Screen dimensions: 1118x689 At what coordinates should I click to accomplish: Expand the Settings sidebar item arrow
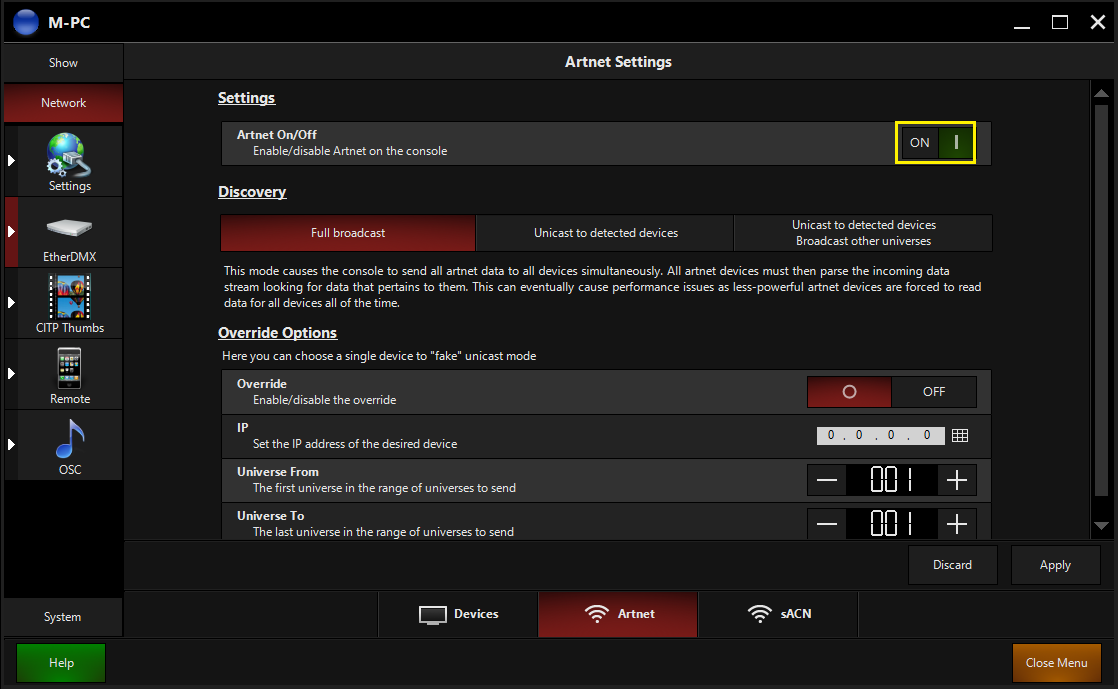tap(11, 160)
